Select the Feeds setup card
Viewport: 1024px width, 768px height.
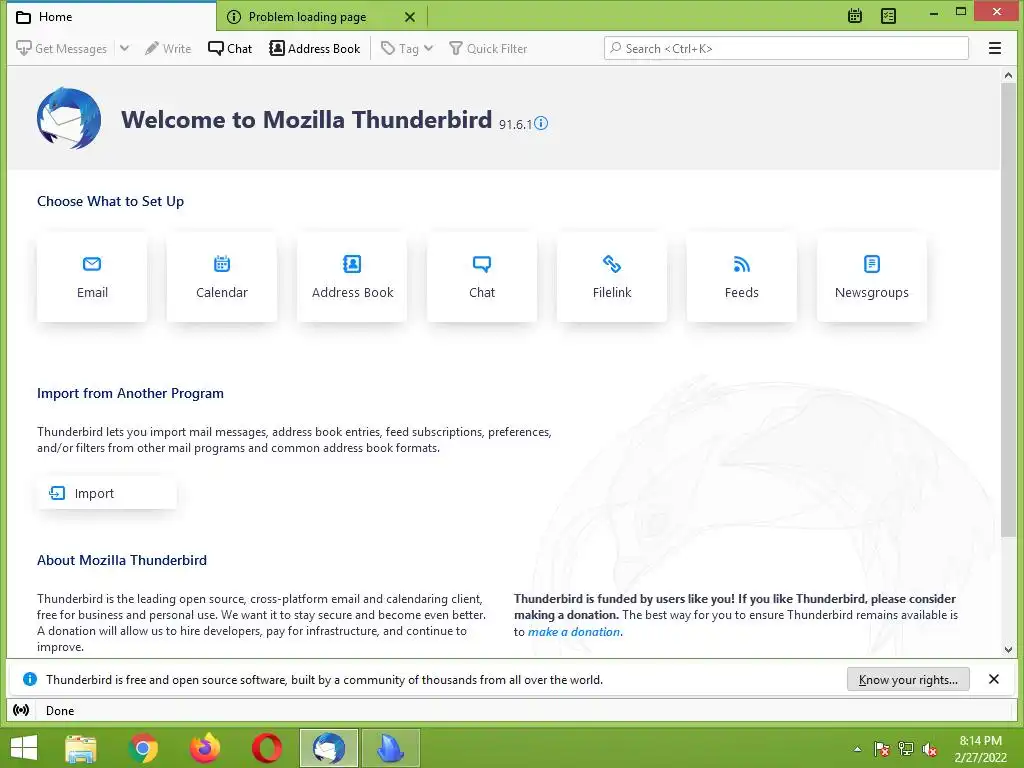742,277
